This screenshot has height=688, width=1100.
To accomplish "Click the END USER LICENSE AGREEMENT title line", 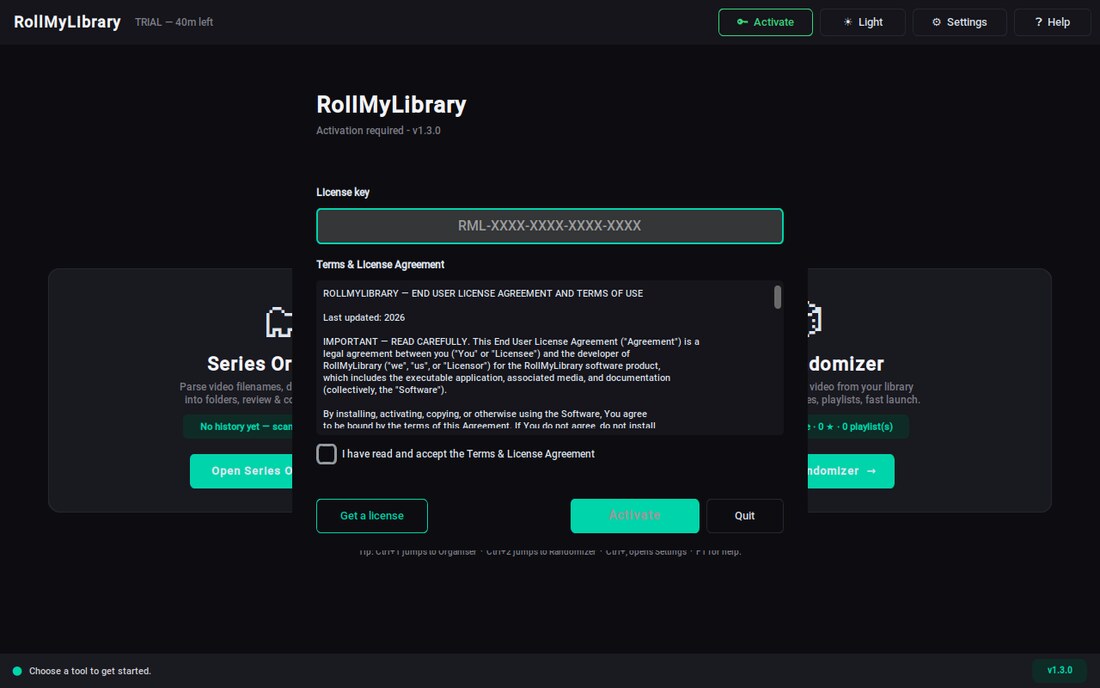I will pos(483,294).
